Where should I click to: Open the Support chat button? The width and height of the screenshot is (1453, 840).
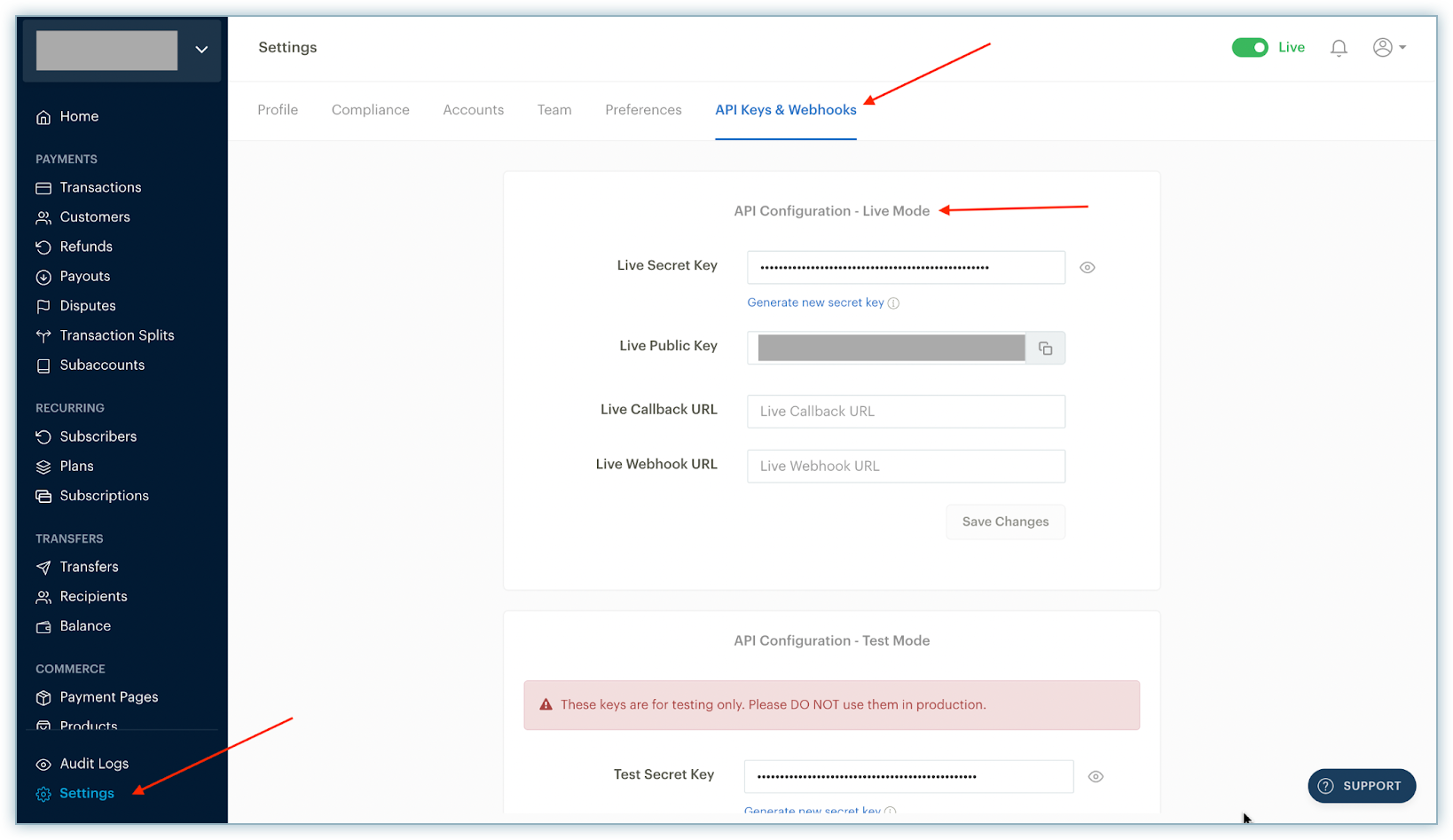1361,786
